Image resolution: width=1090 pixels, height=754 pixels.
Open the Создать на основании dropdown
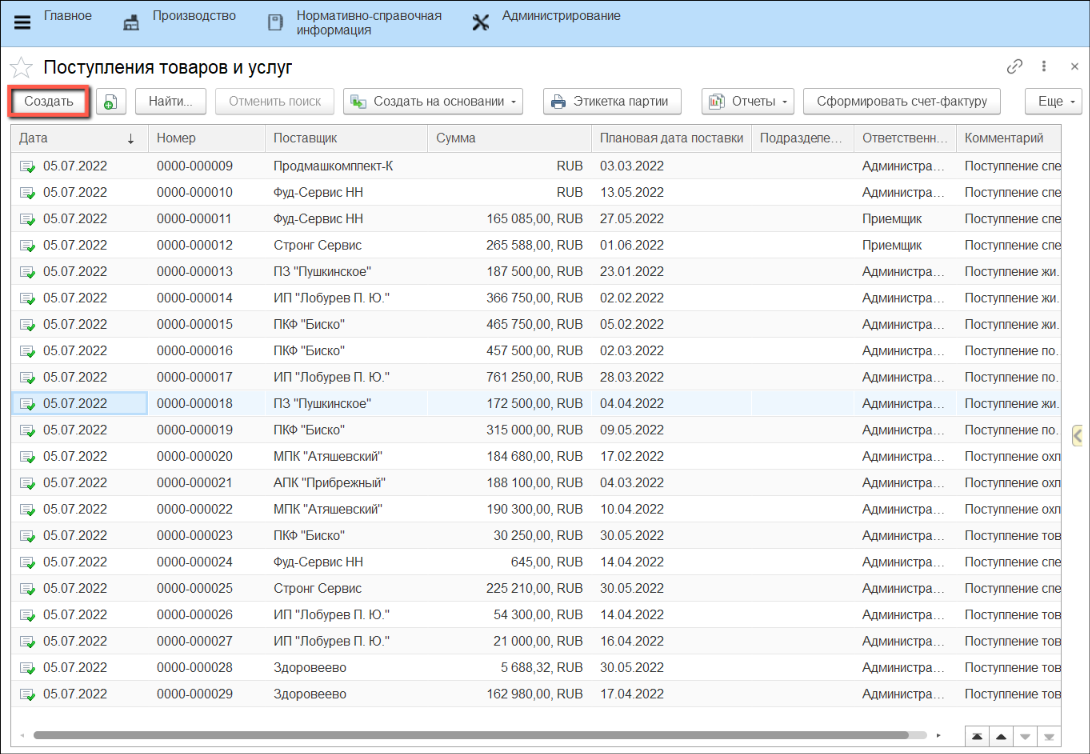pos(433,102)
